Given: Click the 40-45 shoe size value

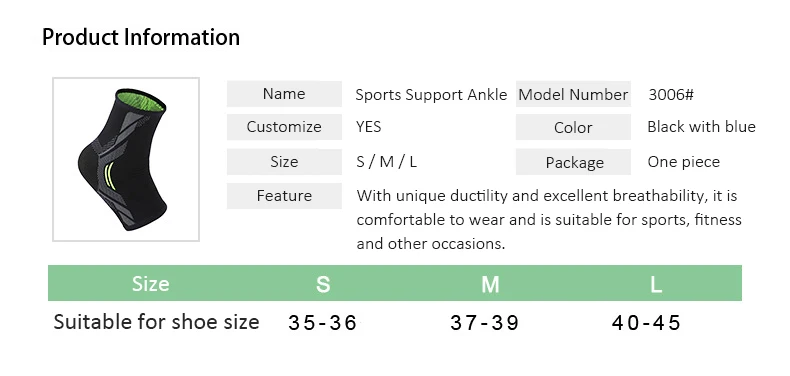Looking at the screenshot, I should [x=646, y=323].
